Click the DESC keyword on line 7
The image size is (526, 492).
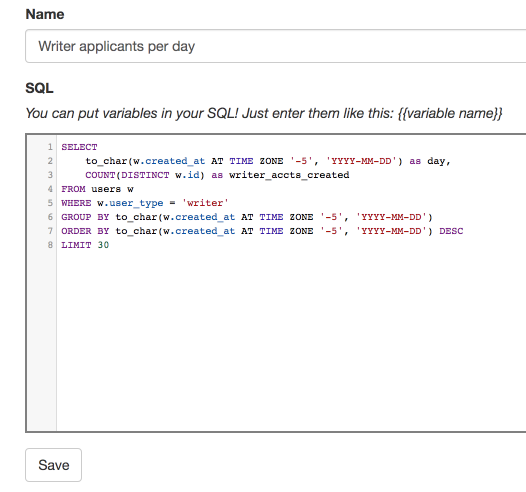451,231
